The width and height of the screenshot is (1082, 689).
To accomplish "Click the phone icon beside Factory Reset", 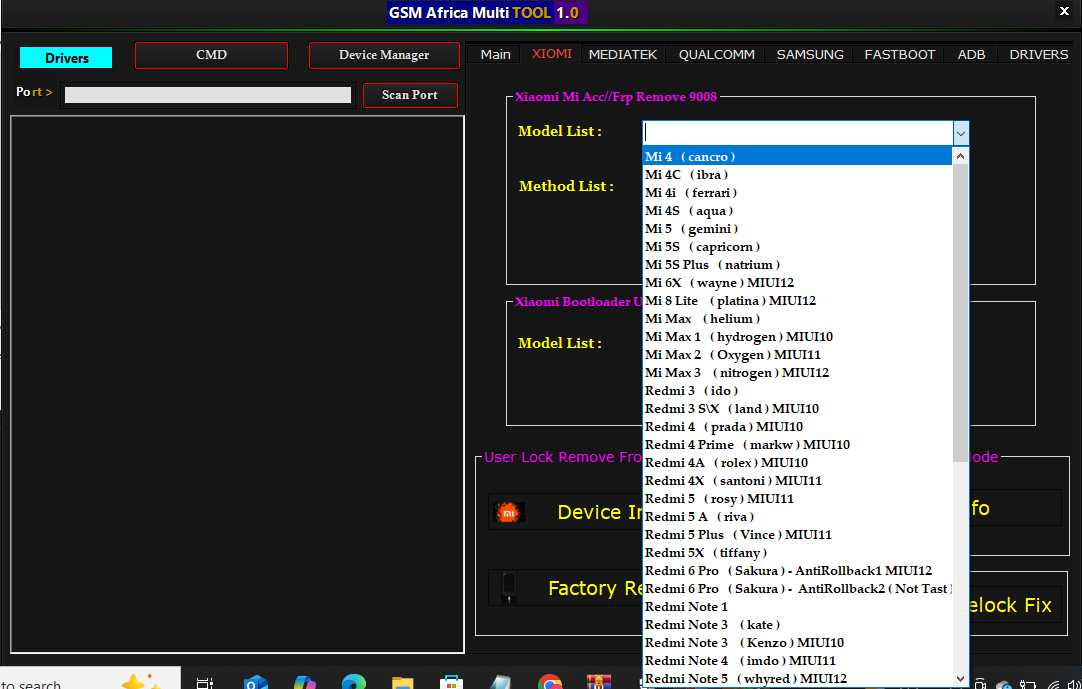I will click(x=508, y=587).
